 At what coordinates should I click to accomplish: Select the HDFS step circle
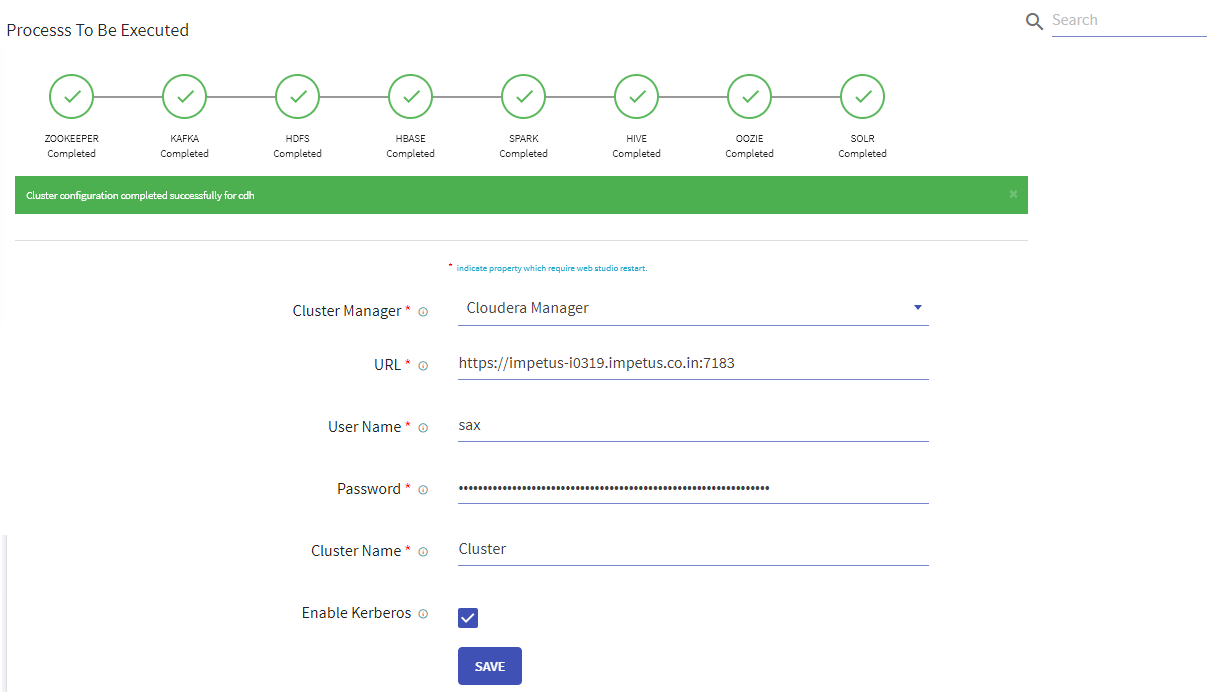pyautogui.click(x=297, y=96)
